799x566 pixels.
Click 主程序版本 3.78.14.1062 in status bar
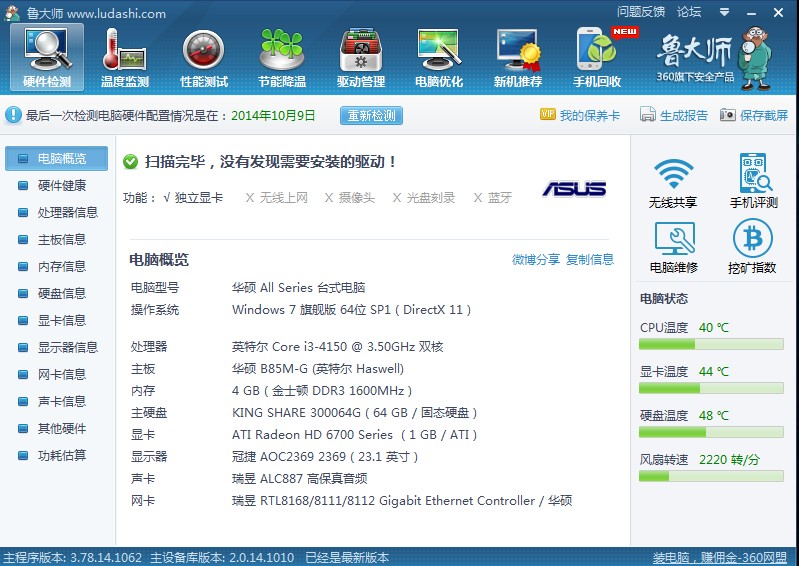click(72, 558)
